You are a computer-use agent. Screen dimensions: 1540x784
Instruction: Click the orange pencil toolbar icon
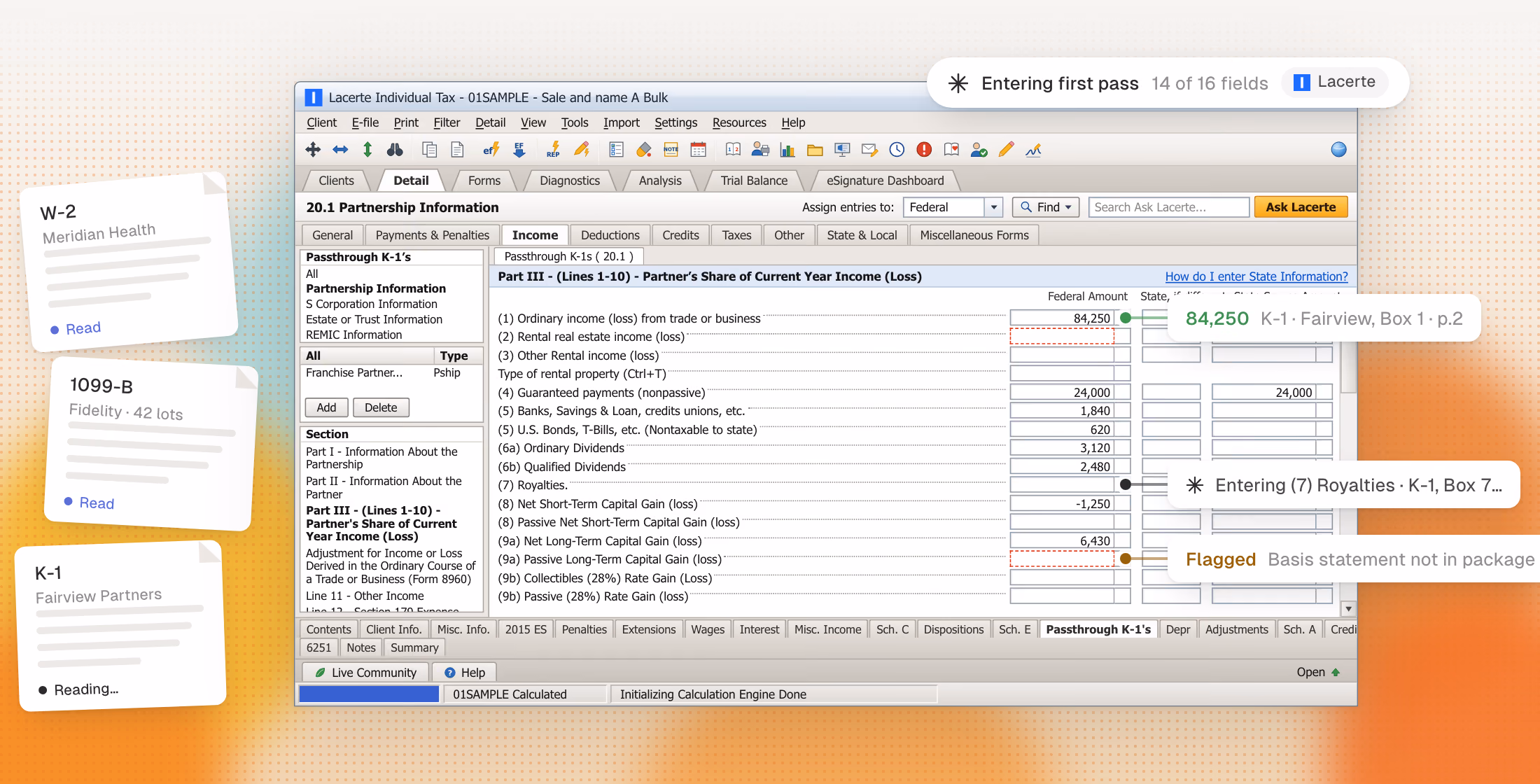point(1006,150)
